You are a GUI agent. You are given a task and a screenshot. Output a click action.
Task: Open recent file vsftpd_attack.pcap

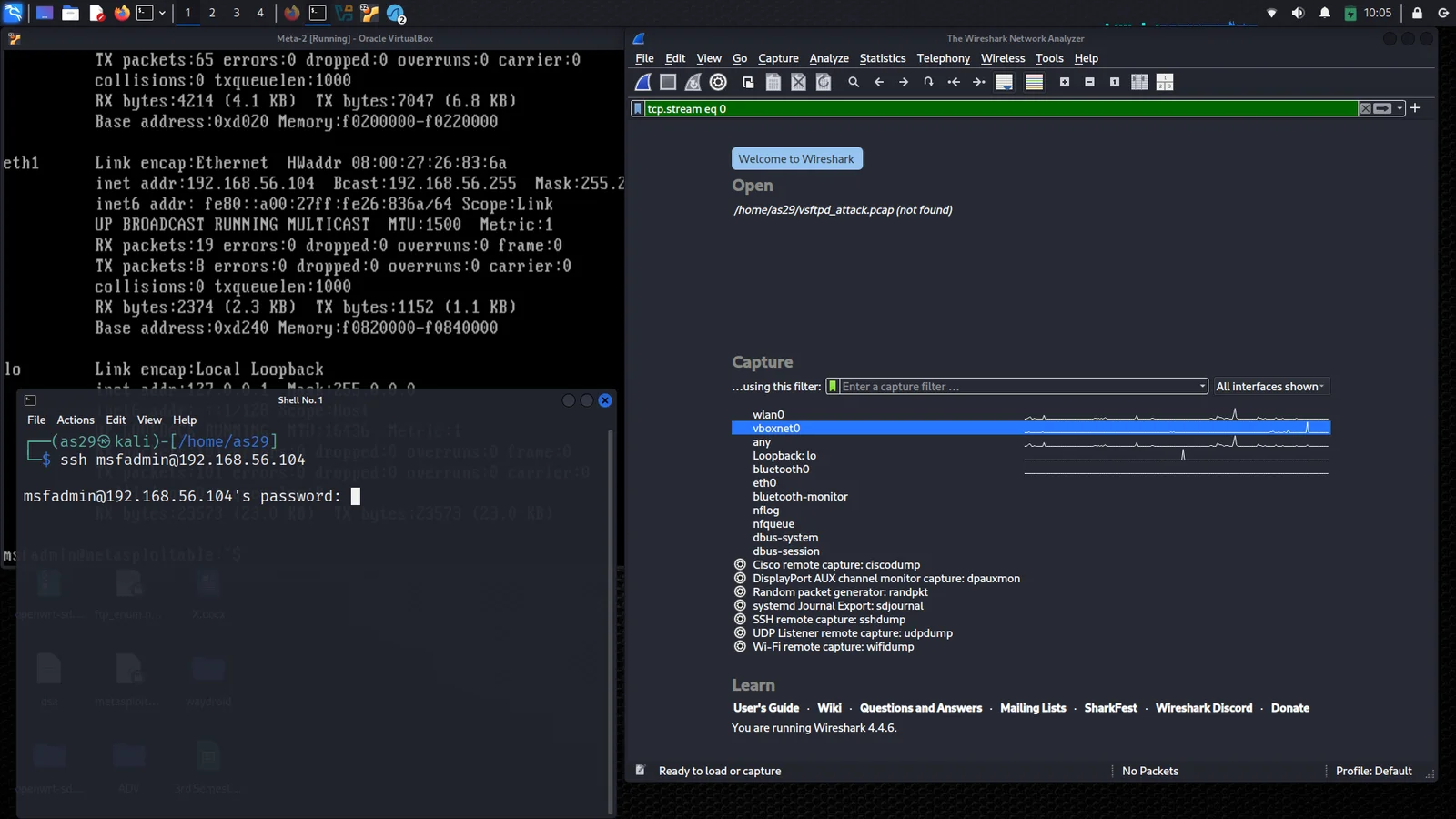843,210
